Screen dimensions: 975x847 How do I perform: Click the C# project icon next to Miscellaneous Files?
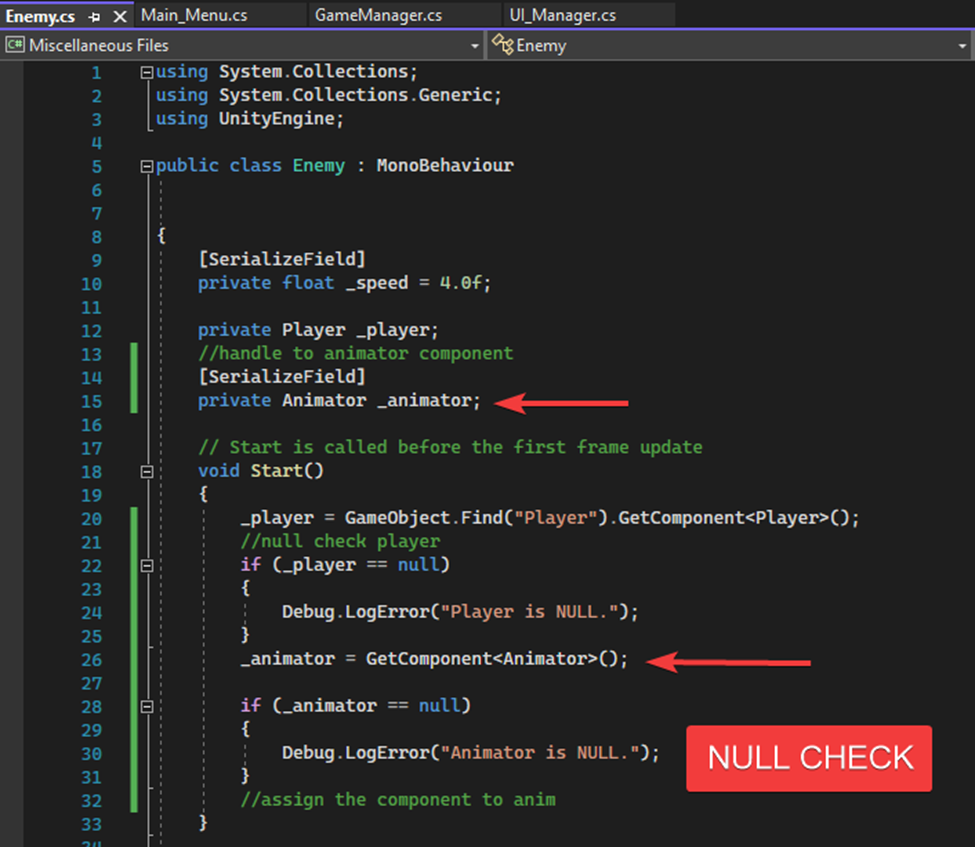click(x=14, y=45)
